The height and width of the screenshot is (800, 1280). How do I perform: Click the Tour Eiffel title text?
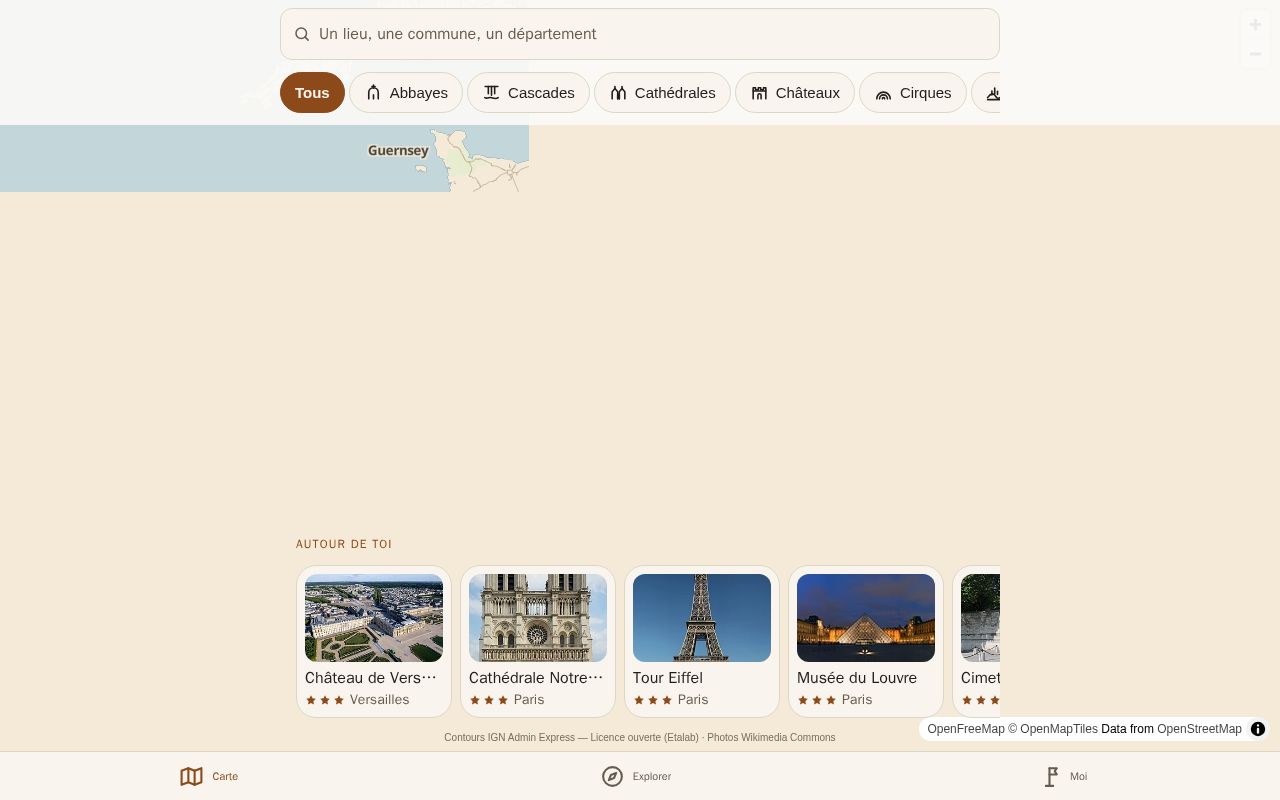pyautogui.click(x=668, y=678)
